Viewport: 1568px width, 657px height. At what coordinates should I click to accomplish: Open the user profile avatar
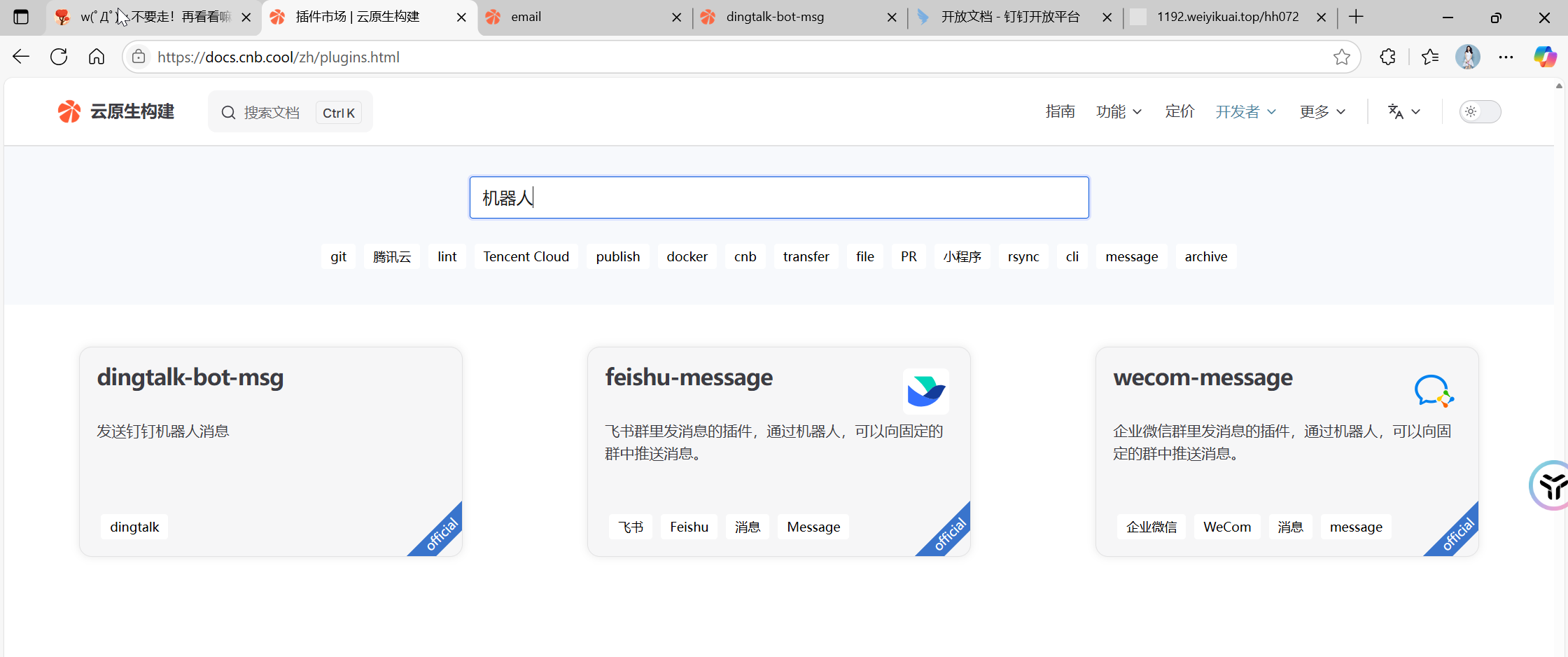click(1468, 57)
